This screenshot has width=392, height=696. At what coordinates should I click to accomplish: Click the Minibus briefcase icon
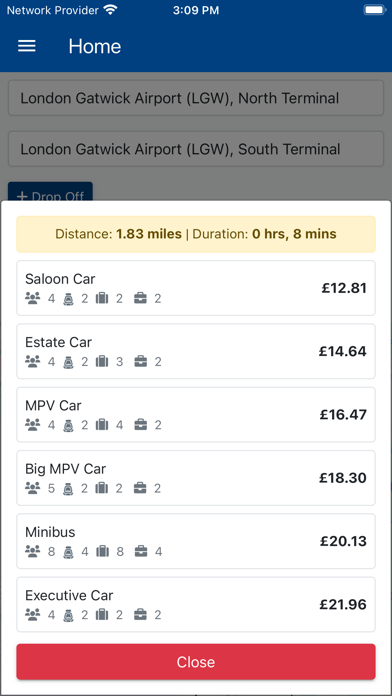tap(141, 552)
